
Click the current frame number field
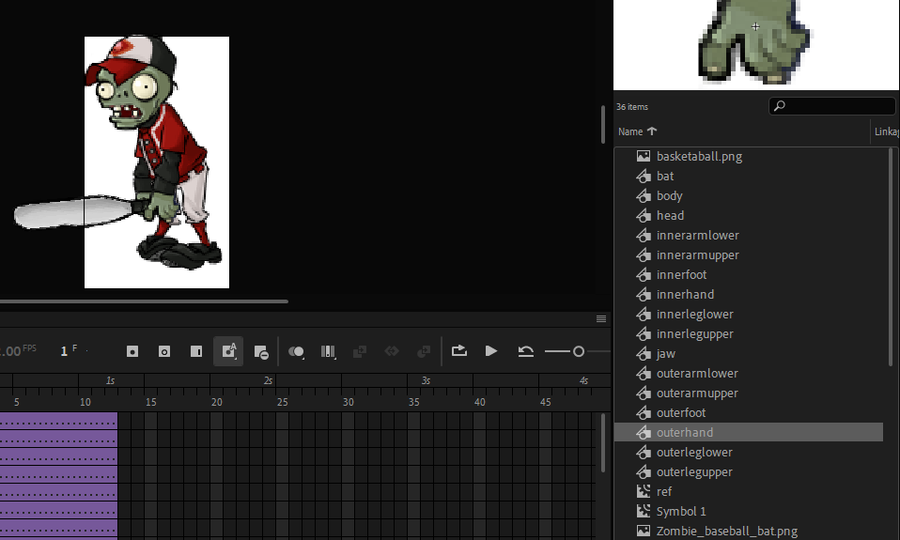click(64, 351)
